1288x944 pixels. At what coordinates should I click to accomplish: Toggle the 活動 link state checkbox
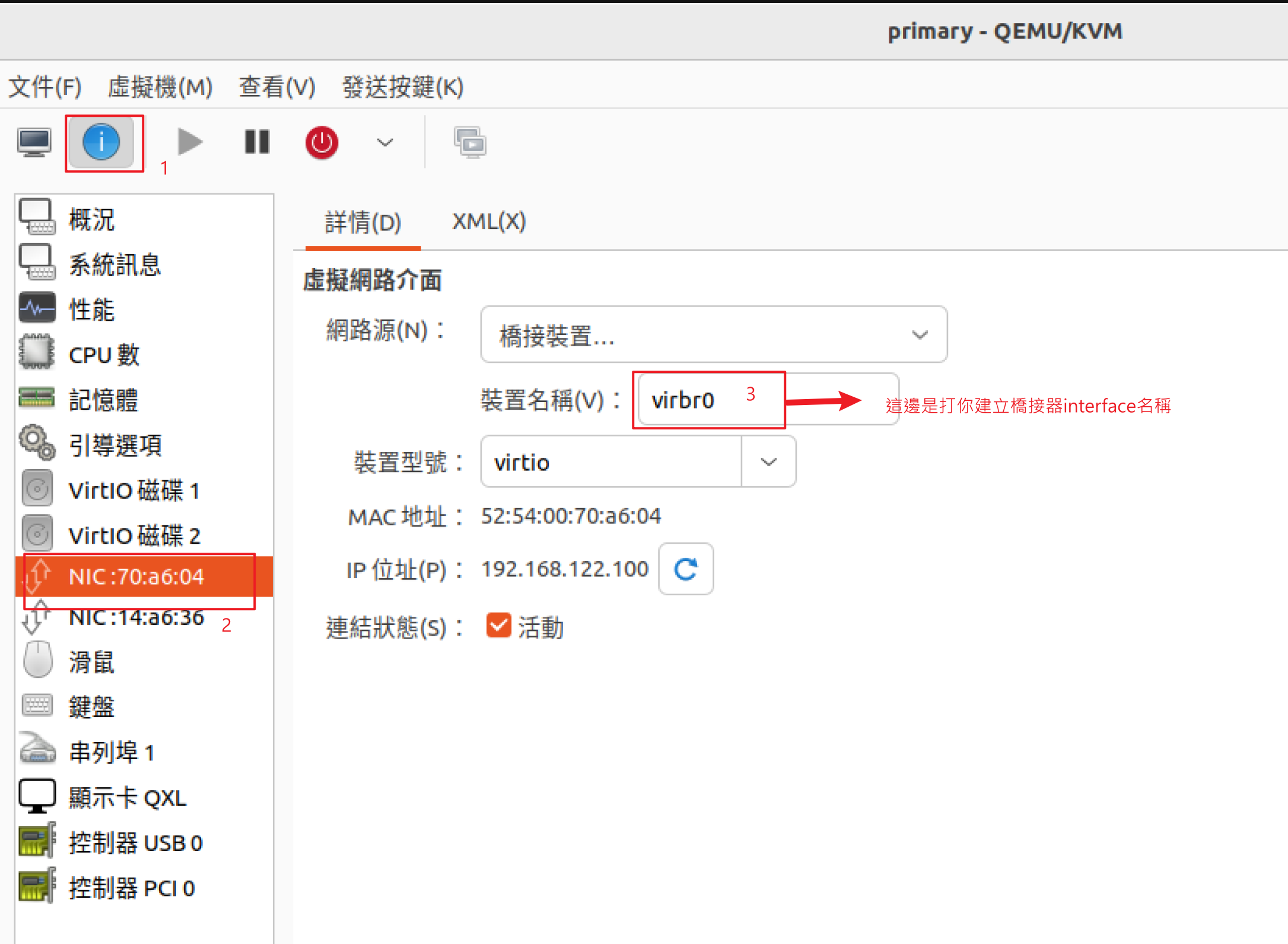498,625
